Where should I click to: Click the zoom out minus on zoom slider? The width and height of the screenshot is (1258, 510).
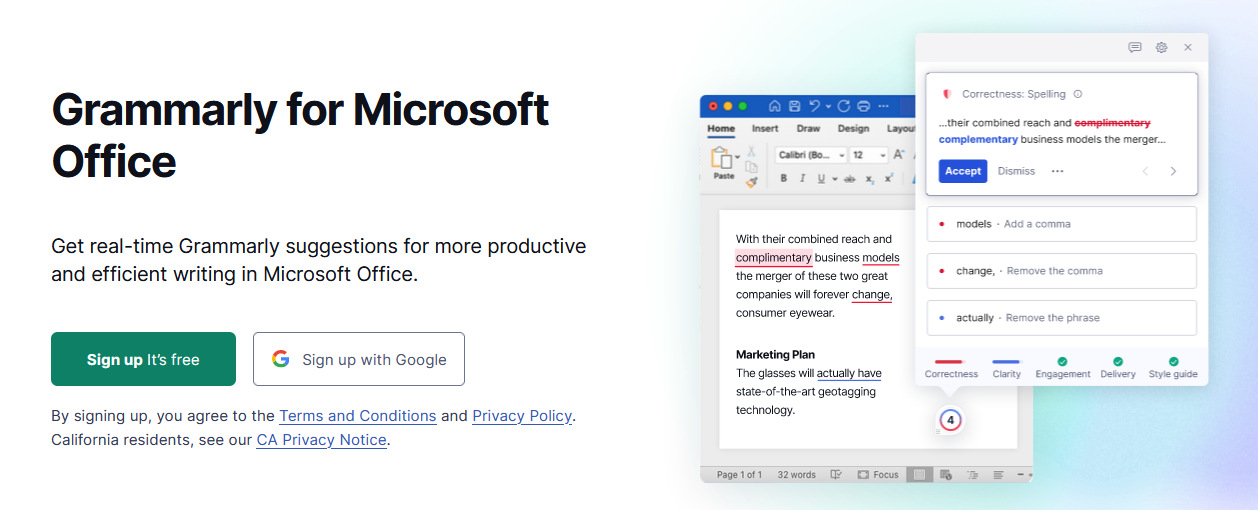click(1020, 474)
